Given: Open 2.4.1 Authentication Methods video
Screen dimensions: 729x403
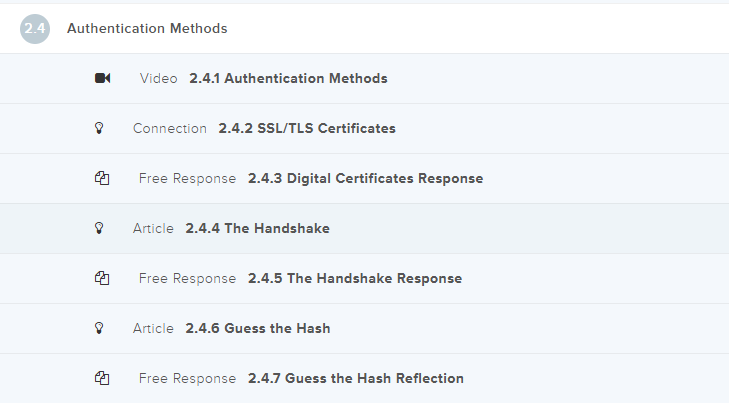Looking at the screenshot, I should 288,78.
